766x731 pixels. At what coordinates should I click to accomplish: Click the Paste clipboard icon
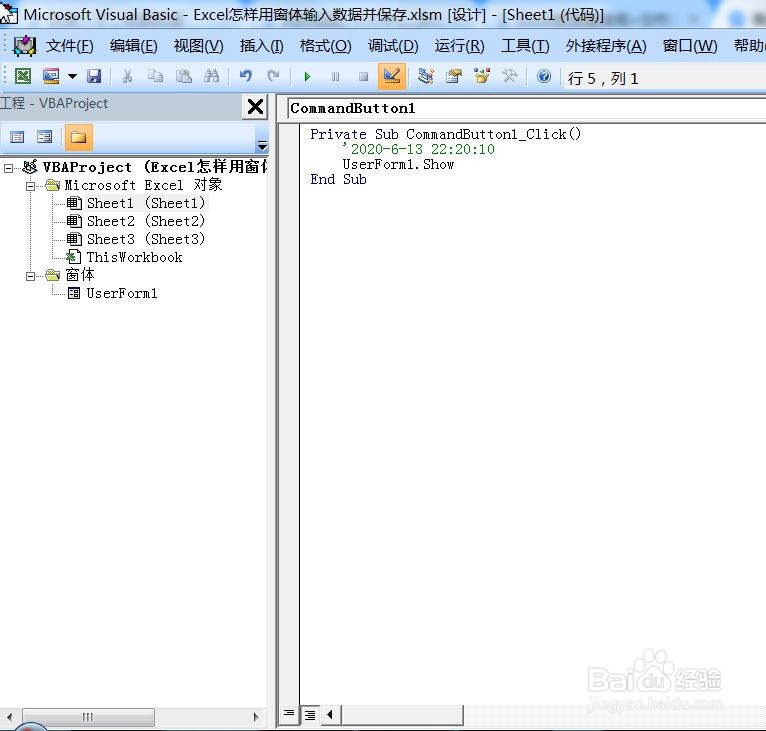click(x=184, y=76)
